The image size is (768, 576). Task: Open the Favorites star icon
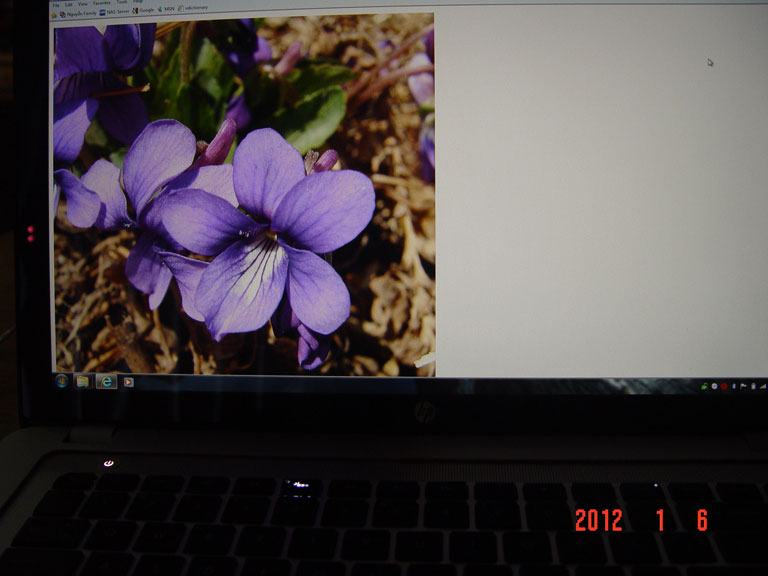point(54,15)
